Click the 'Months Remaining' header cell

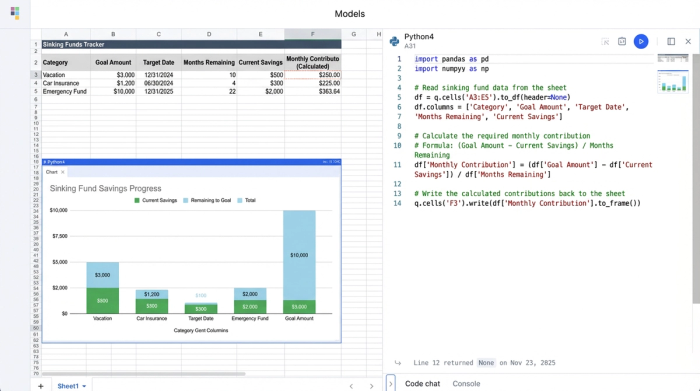[x=209, y=62]
